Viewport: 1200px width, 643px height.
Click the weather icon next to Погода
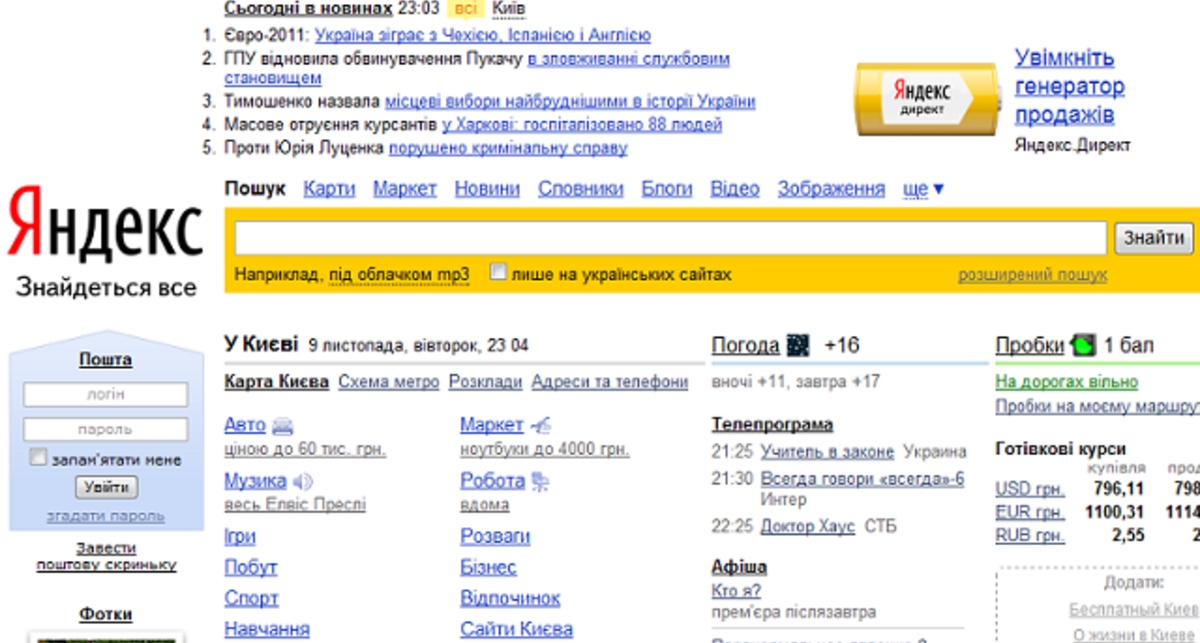coord(798,346)
